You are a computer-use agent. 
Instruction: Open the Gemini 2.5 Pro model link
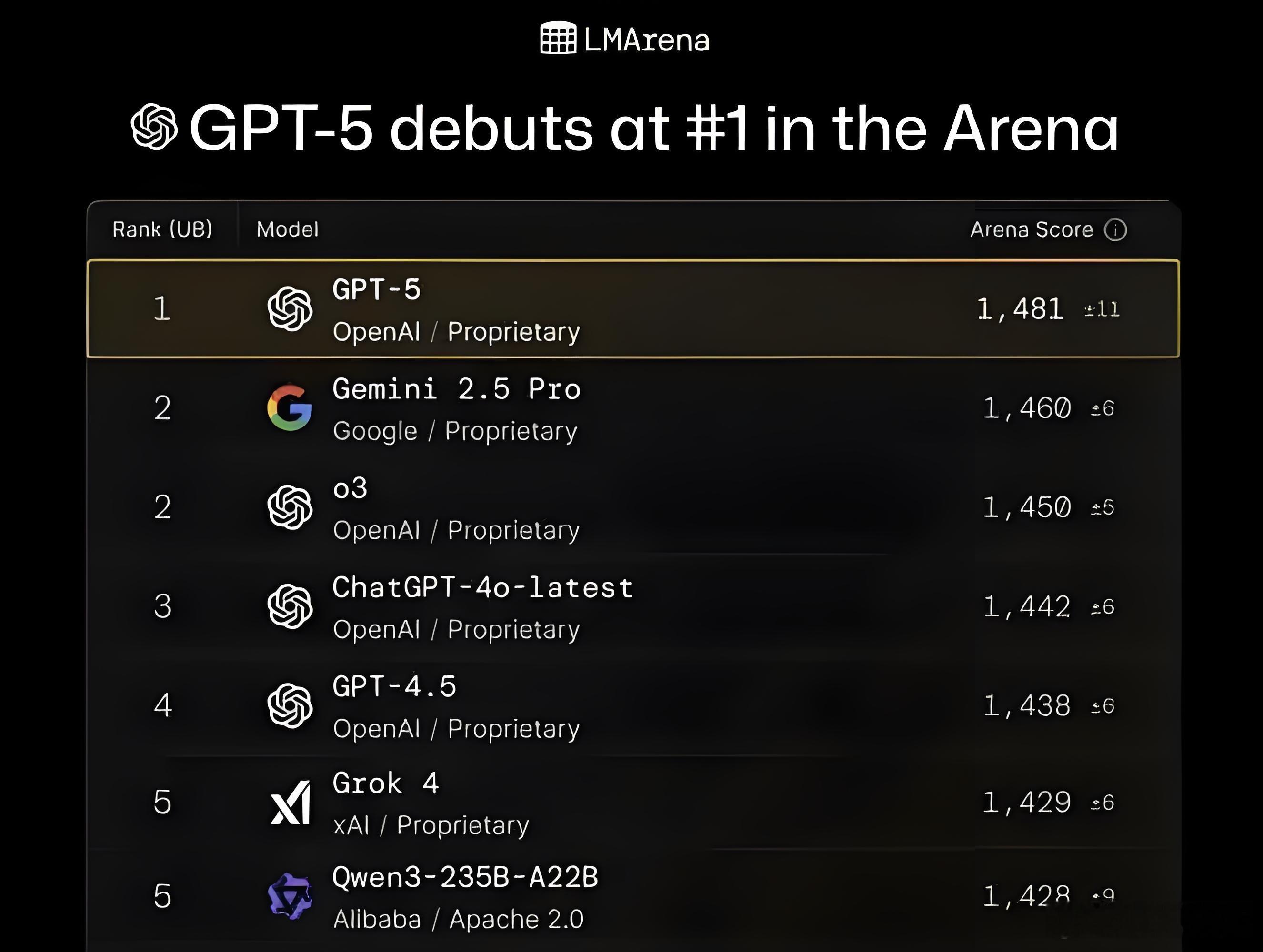(456, 389)
